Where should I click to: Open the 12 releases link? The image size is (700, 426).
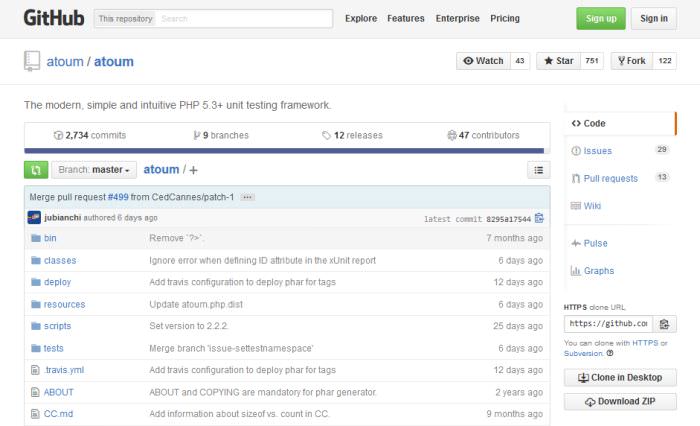352,135
